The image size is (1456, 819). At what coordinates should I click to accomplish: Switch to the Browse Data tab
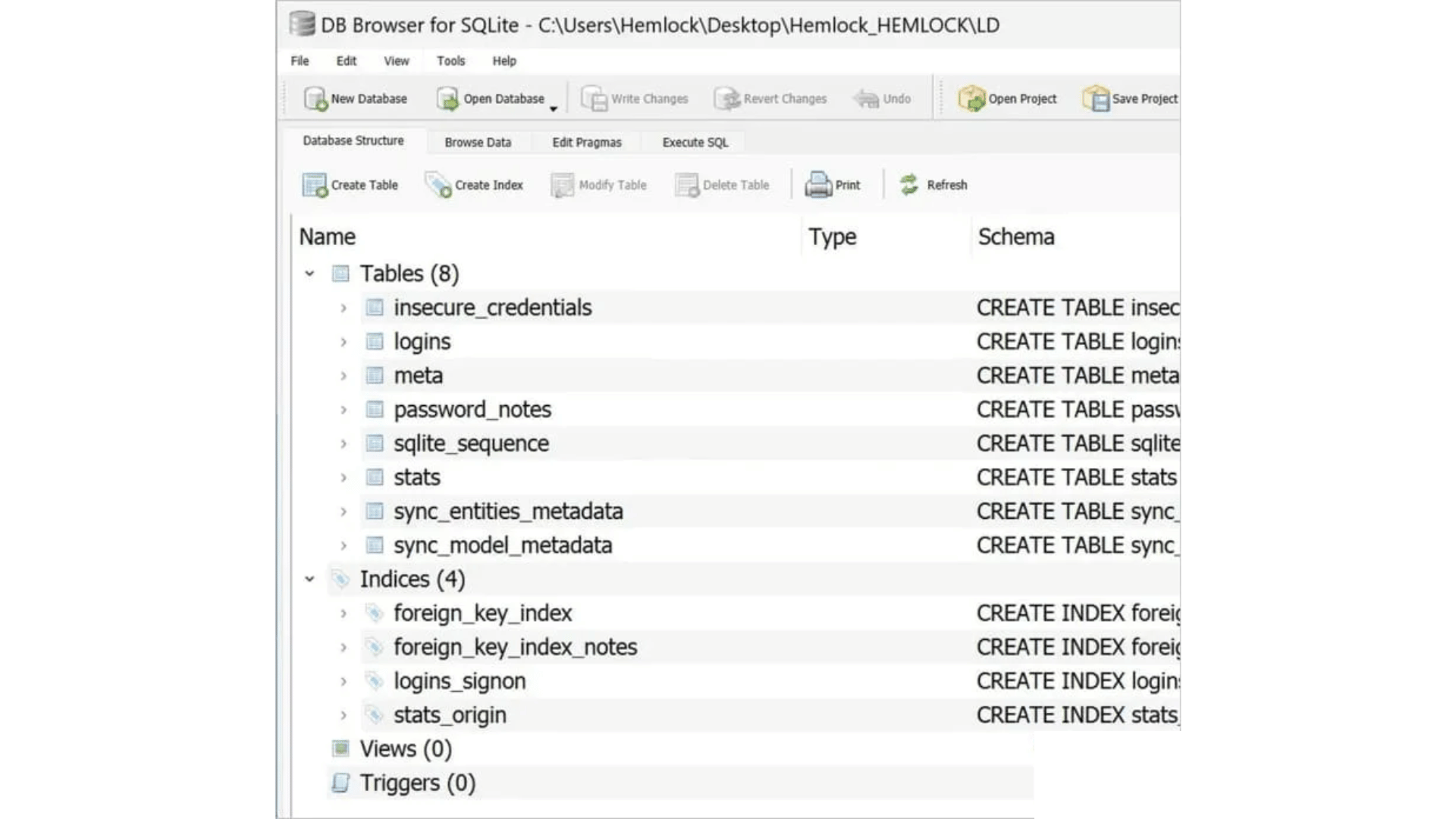click(x=478, y=142)
